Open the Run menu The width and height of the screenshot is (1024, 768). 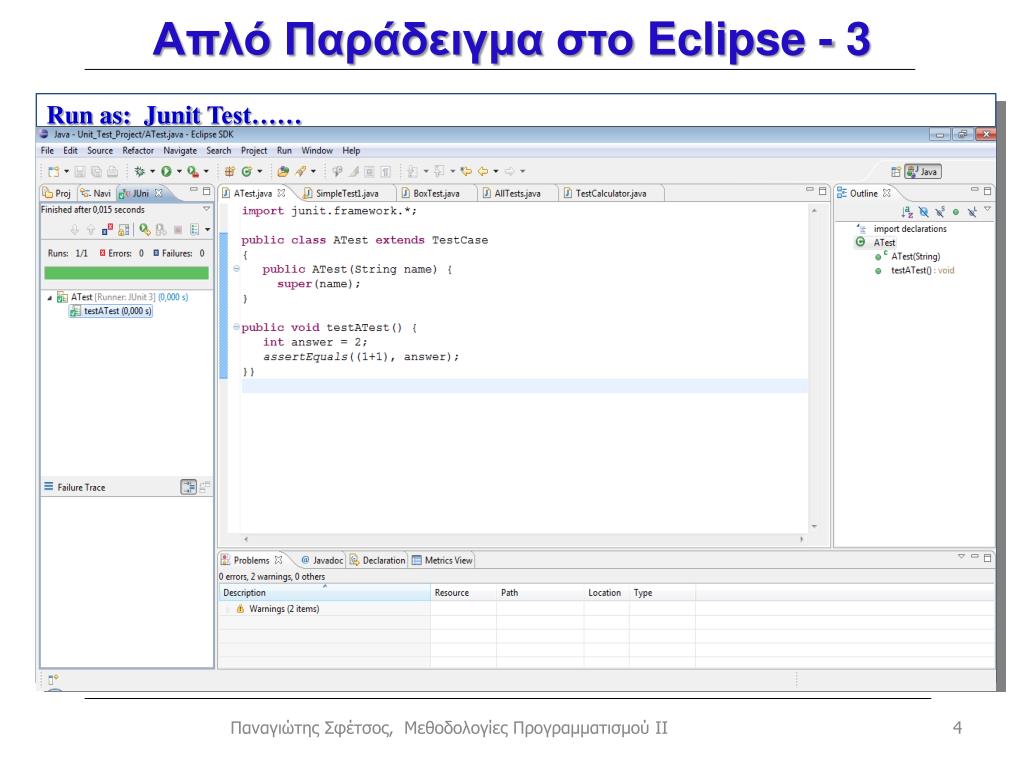click(284, 150)
